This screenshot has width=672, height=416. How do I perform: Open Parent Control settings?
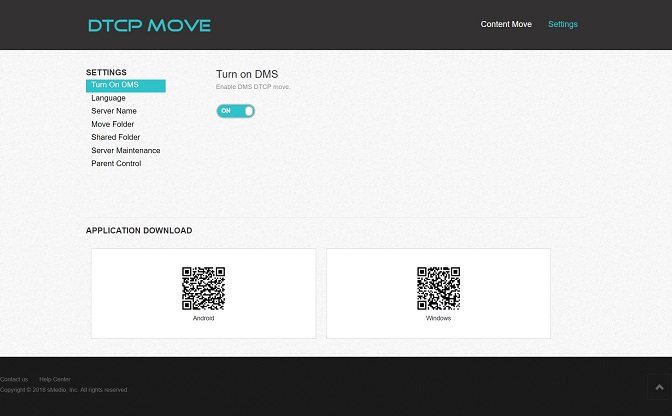116,163
